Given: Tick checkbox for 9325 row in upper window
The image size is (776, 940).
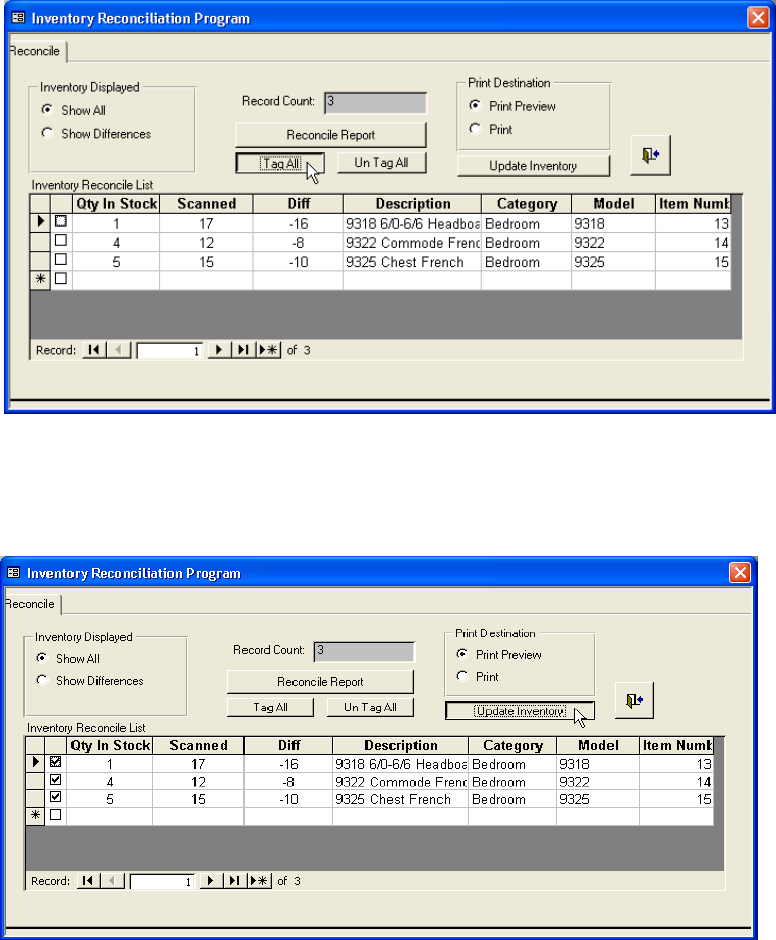Looking at the screenshot, I should coord(61,260).
